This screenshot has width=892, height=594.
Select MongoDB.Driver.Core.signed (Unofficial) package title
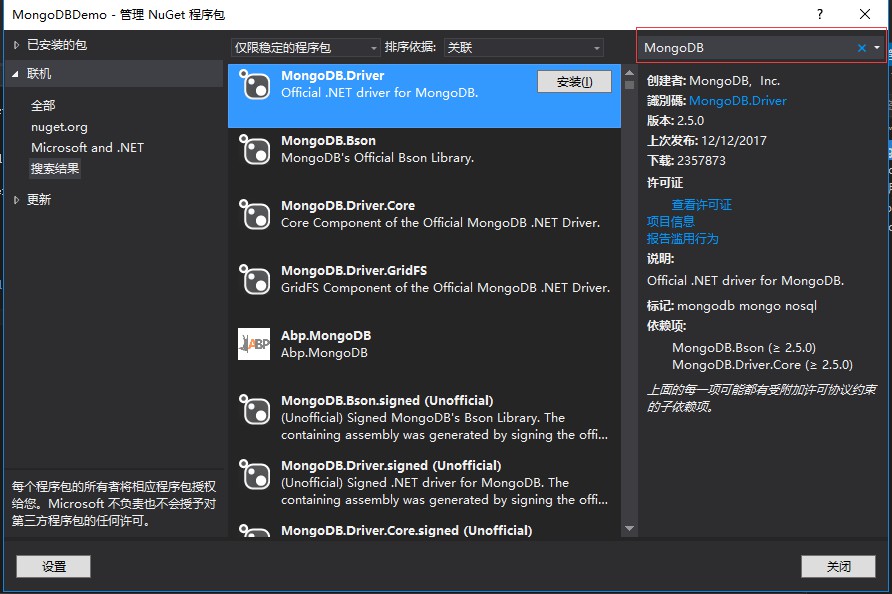(x=407, y=530)
